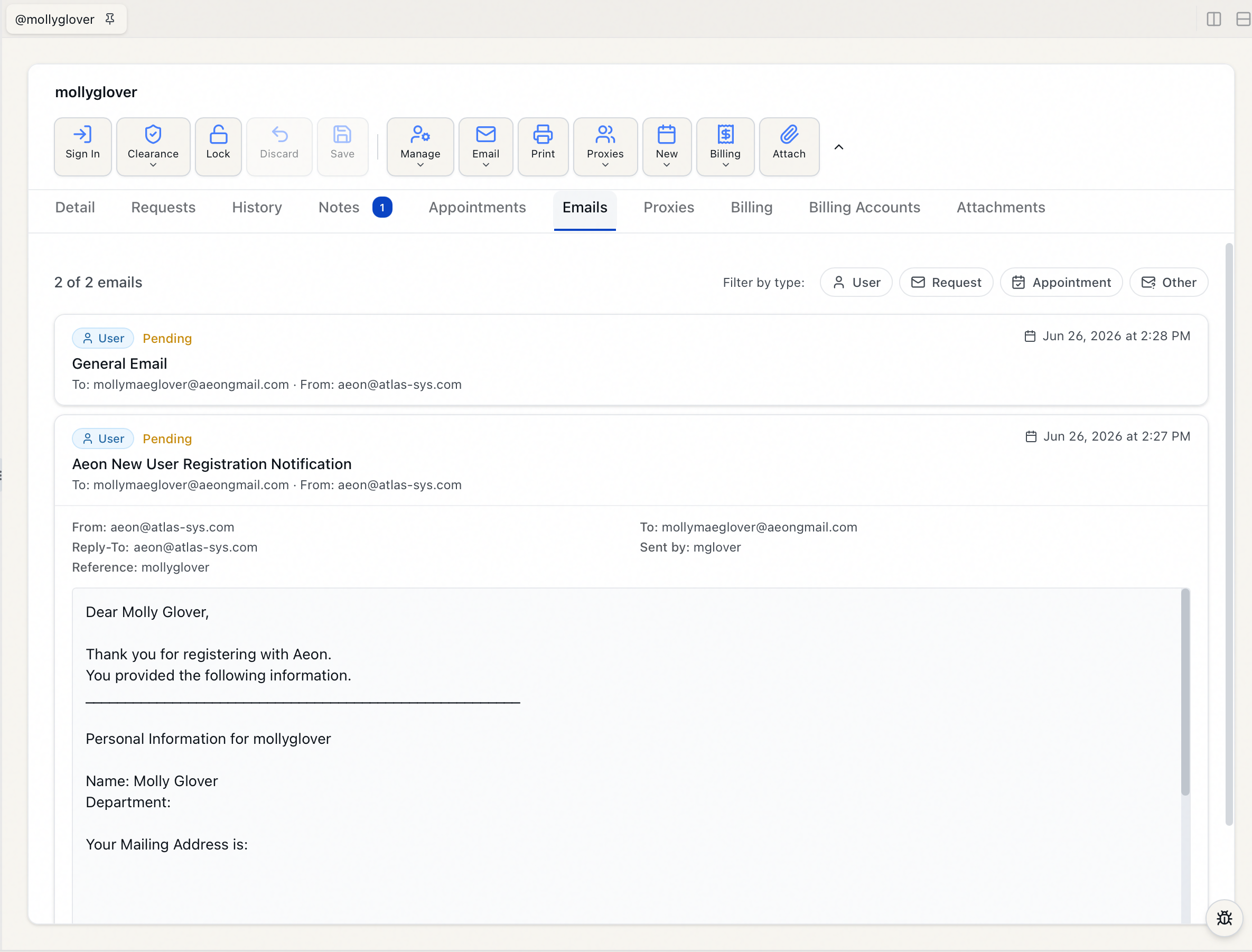Click the split horizontal layout icon
1252x952 pixels.
pyautogui.click(x=1243, y=19)
